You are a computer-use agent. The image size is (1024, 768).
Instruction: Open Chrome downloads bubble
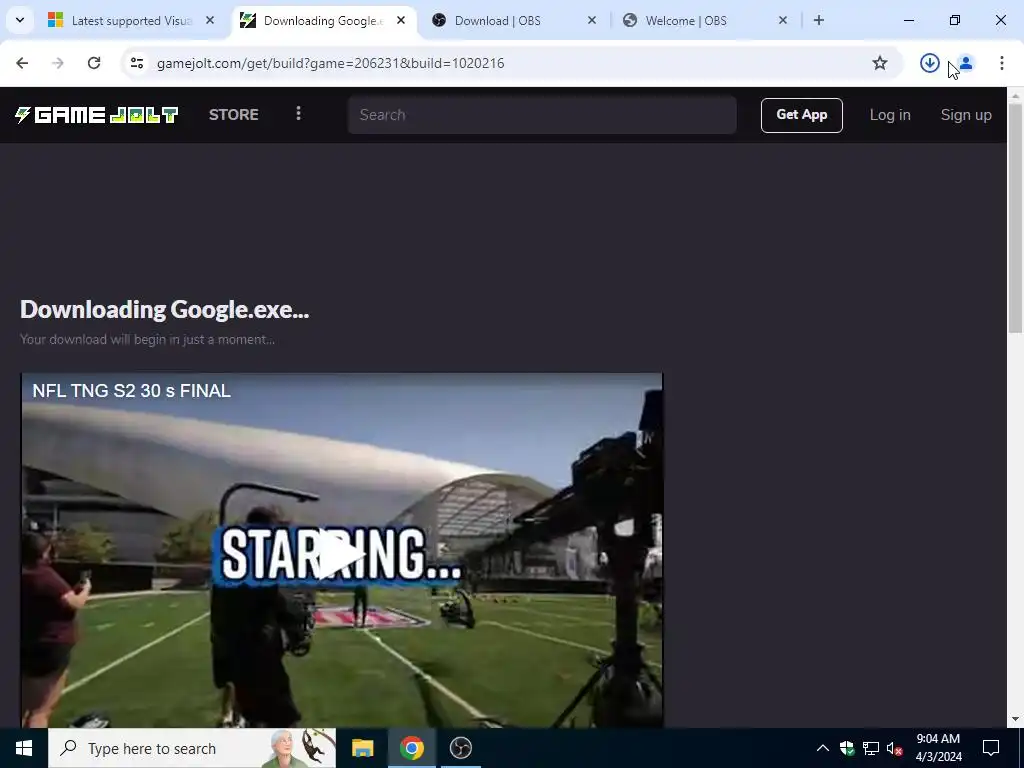click(x=929, y=63)
